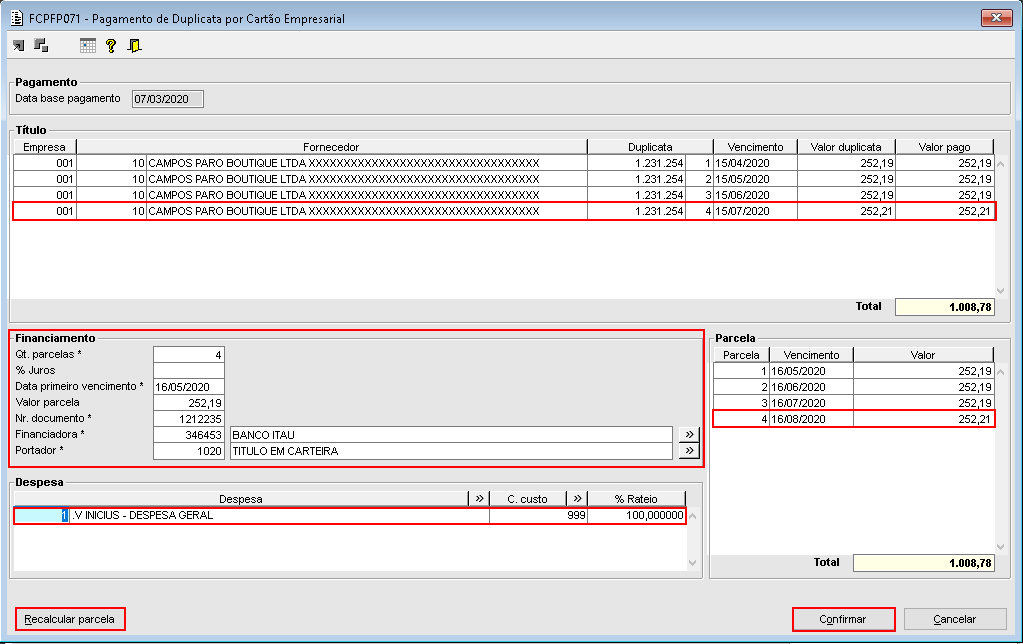The height and width of the screenshot is (644, 1023).
Task: Select parcela row due 16/07/2020
Action: 853,403
